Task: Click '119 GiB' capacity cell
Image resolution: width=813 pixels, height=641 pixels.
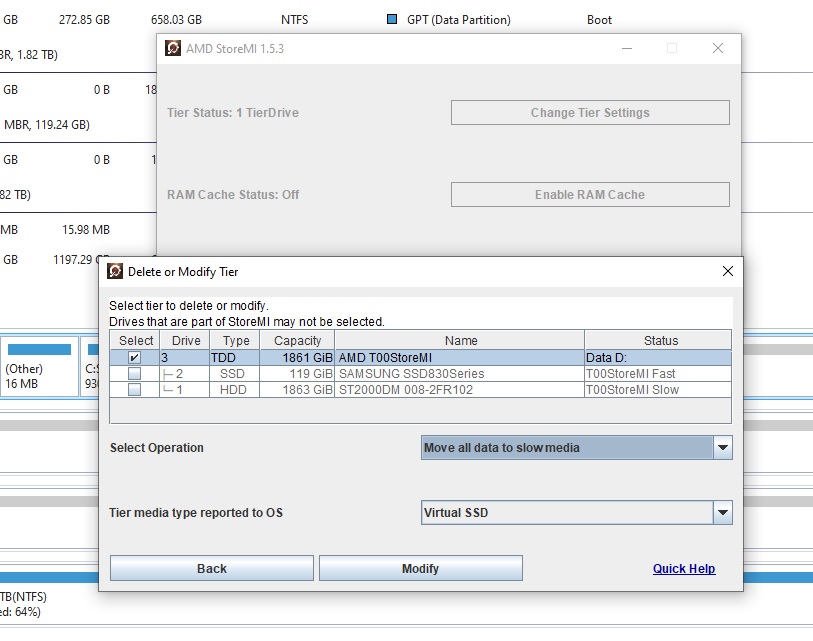Action: point(297,373)
